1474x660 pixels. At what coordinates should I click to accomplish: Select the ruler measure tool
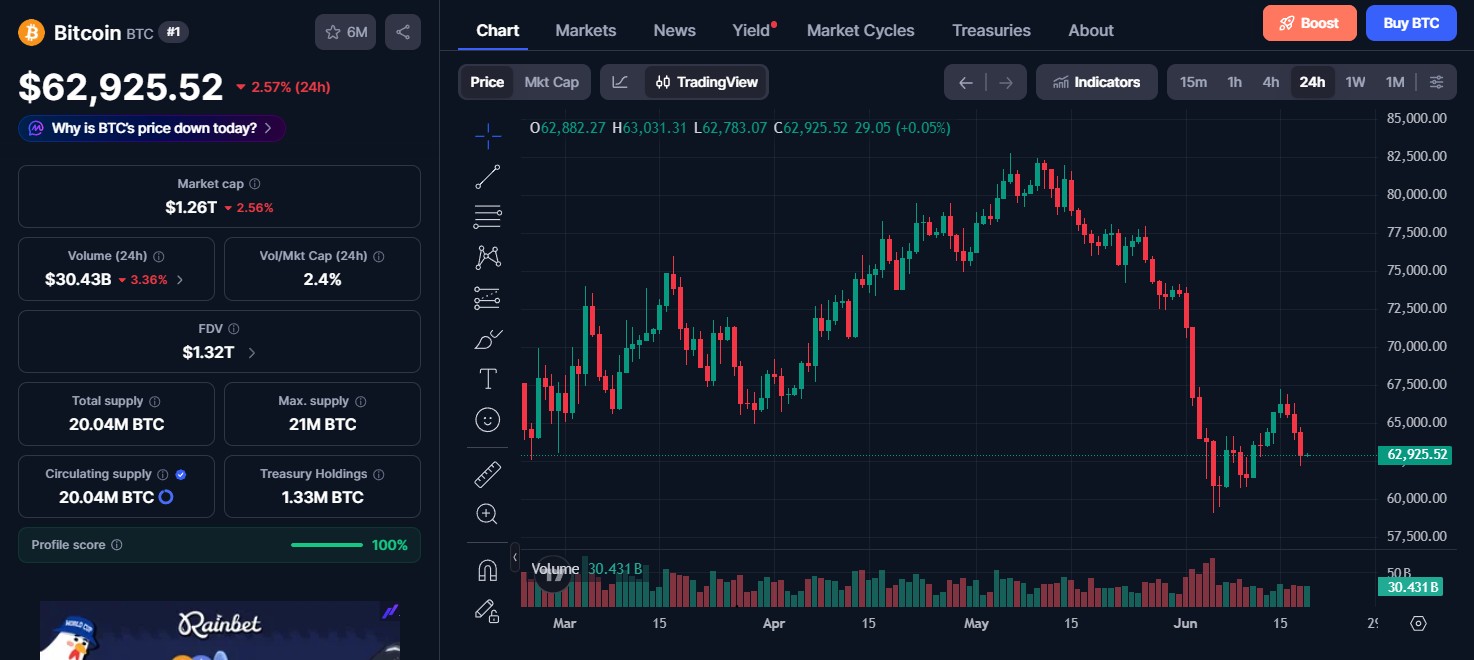pos(488,473)
